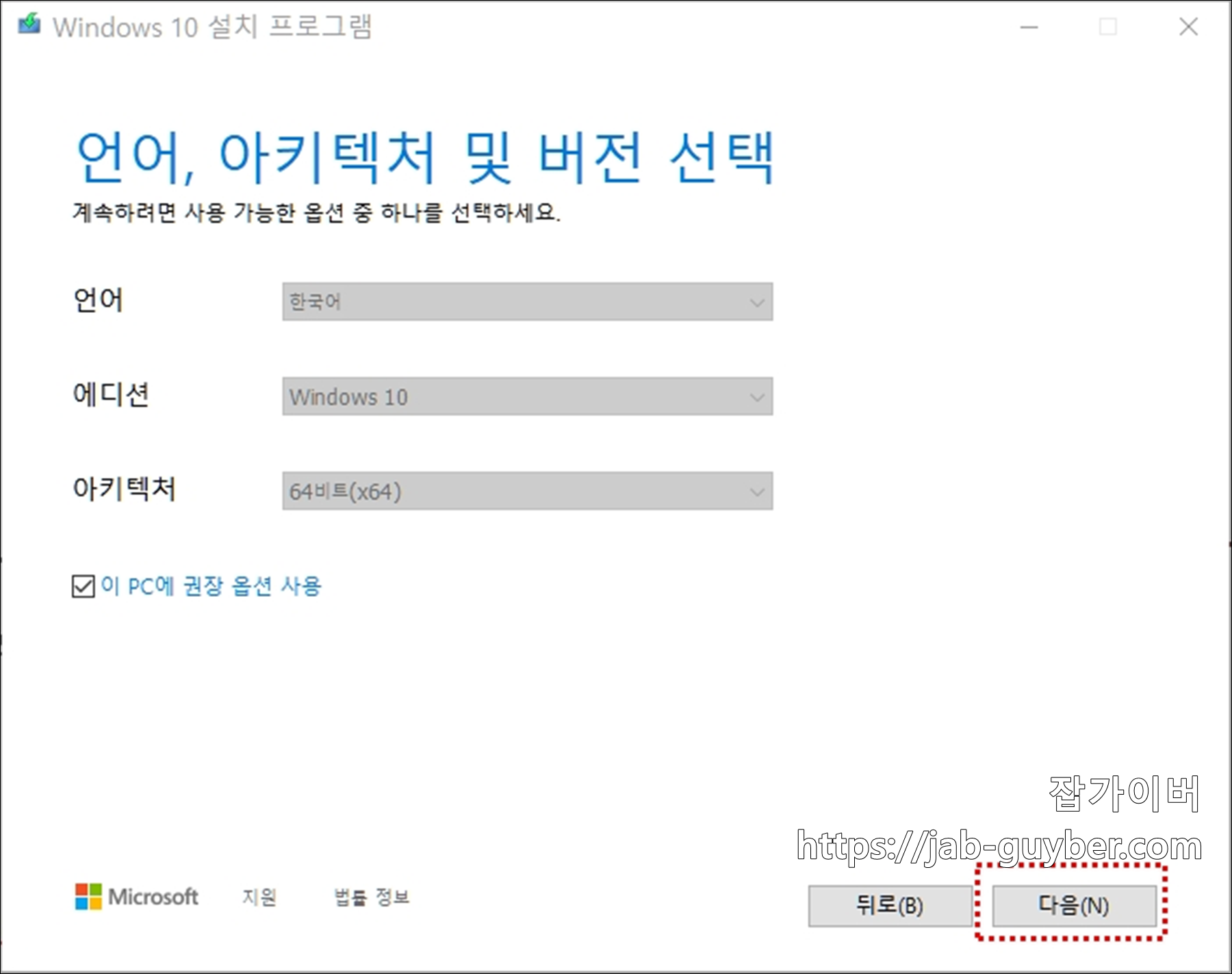The height and width of the screenshot is (974, 1232).
Task: Click the Windows 10 setup title bar icon
Action: click(29, 25)
